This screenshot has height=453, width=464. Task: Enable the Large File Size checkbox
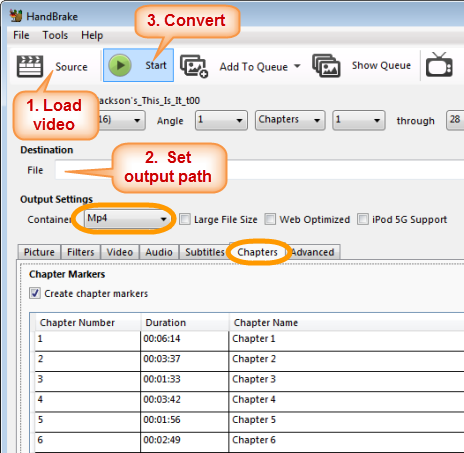[185, 219]
